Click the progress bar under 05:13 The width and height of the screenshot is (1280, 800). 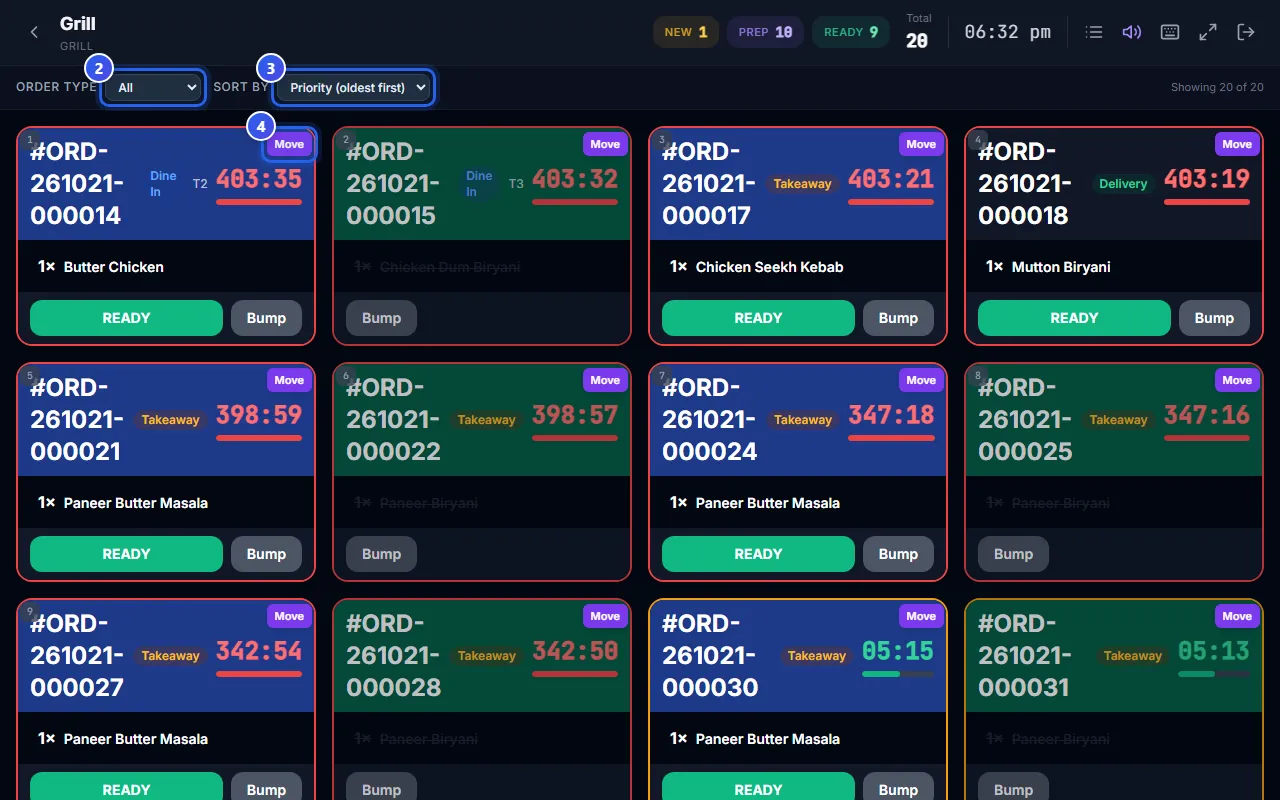tap(1214, 674)
